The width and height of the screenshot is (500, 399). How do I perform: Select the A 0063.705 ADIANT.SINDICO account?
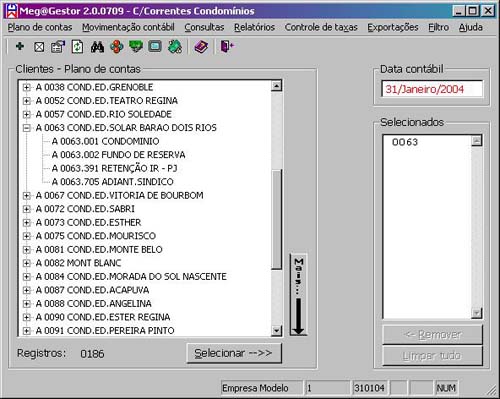pos(113,182)
